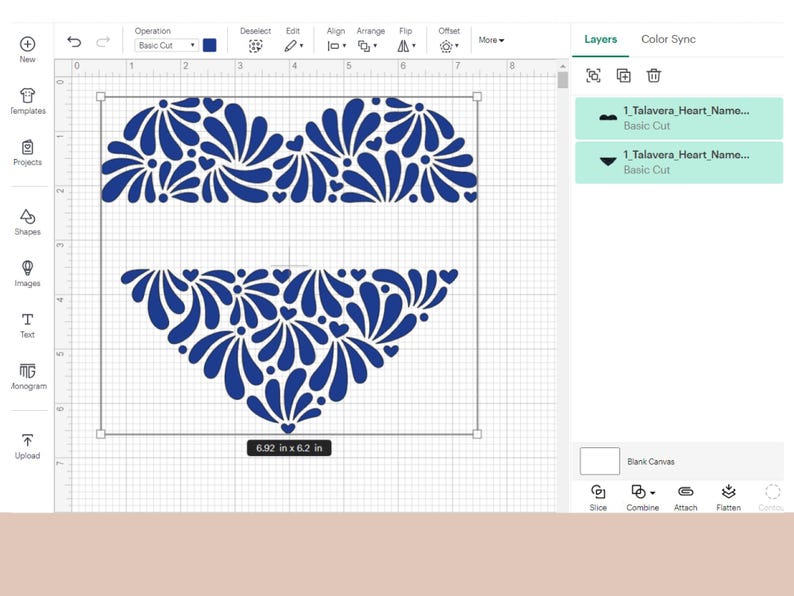The height and width of the screenshot is (596, 794).
Task: Undo the last action
Action: point(74,42)
